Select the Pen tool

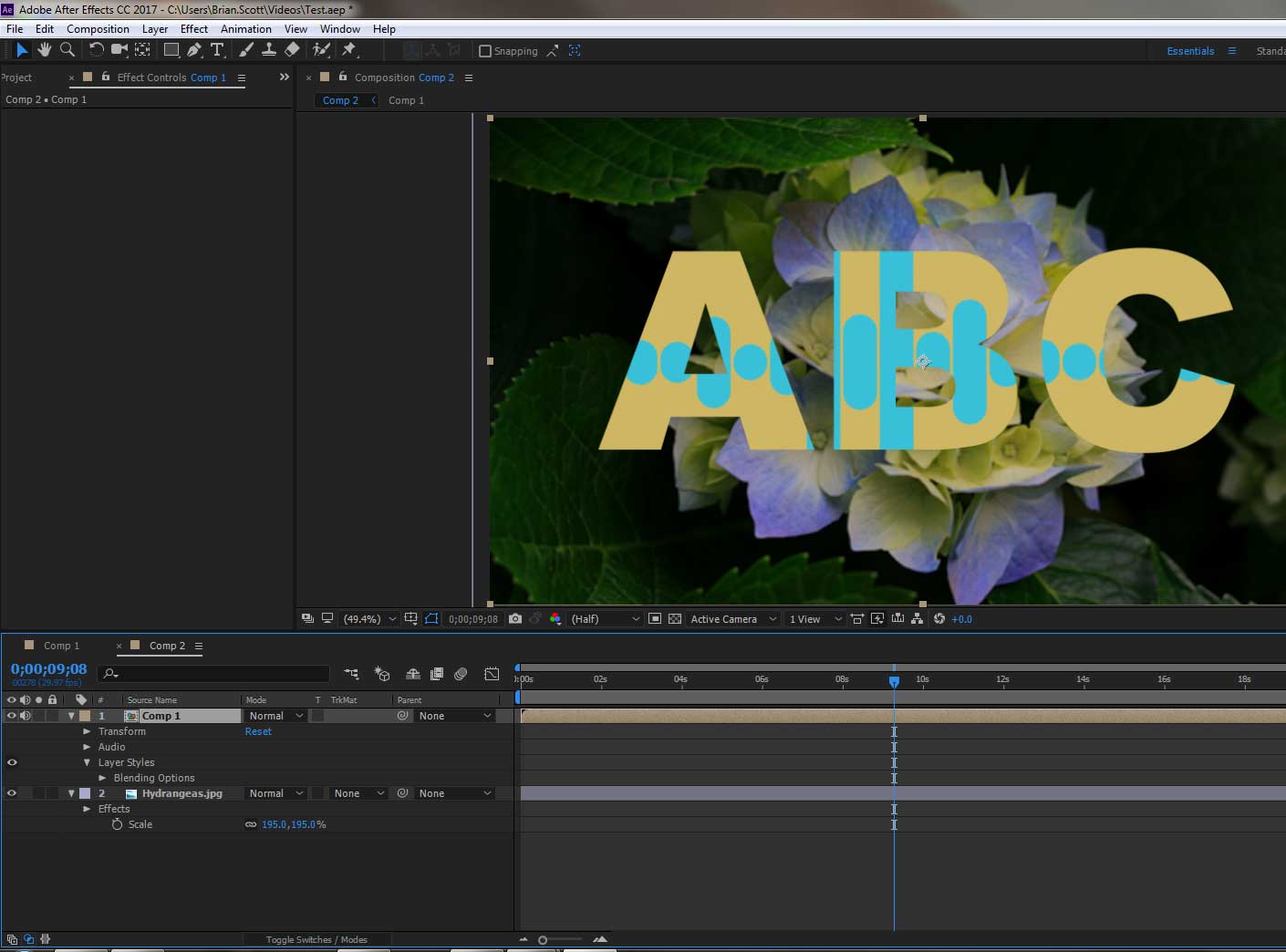click(193, 50)
